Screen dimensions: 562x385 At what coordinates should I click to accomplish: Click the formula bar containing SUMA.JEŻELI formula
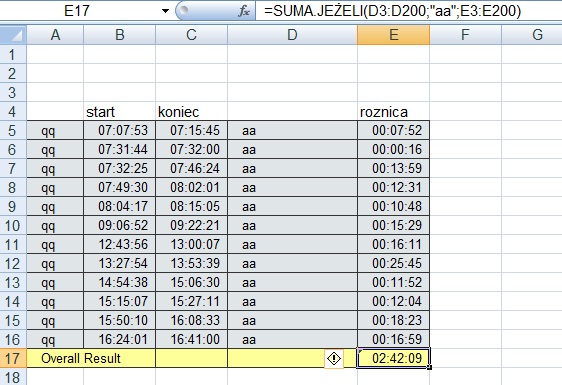click(409, 11)
